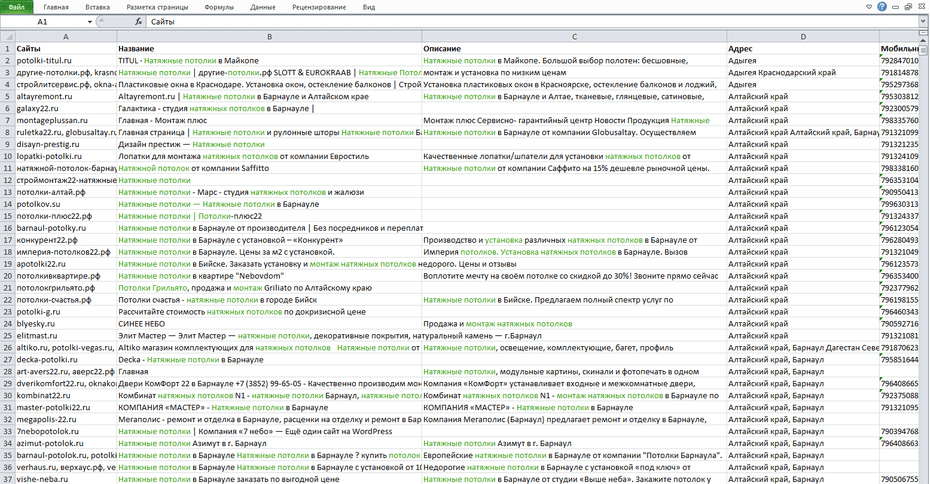The height and width of the screenshot is (484, 930).
Task: Click the title cell СИНЕЕ НЕБО
Action: pyautogui.click(x=269, y=324)
